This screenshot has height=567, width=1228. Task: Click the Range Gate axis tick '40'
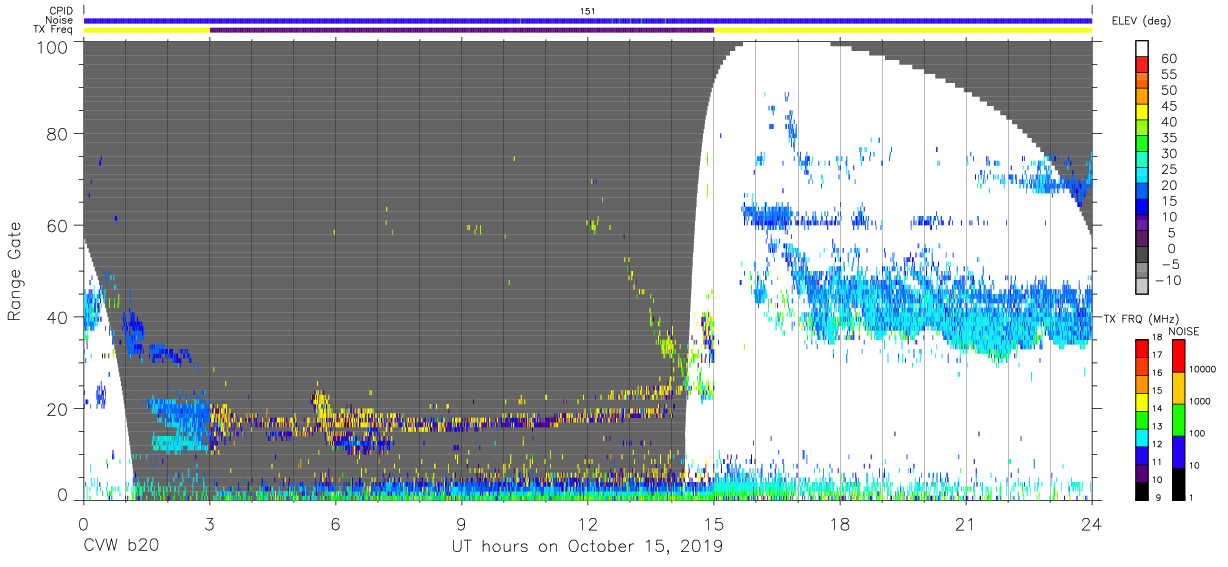(58, 317)
